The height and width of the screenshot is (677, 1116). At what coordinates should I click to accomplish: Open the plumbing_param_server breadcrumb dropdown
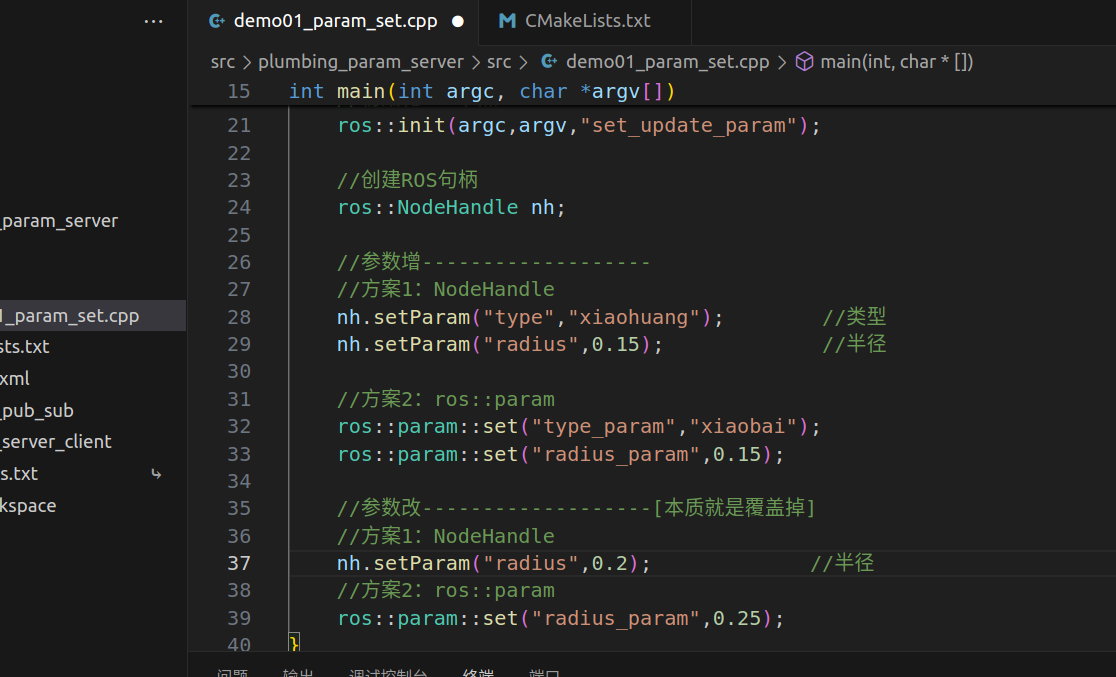361,61
